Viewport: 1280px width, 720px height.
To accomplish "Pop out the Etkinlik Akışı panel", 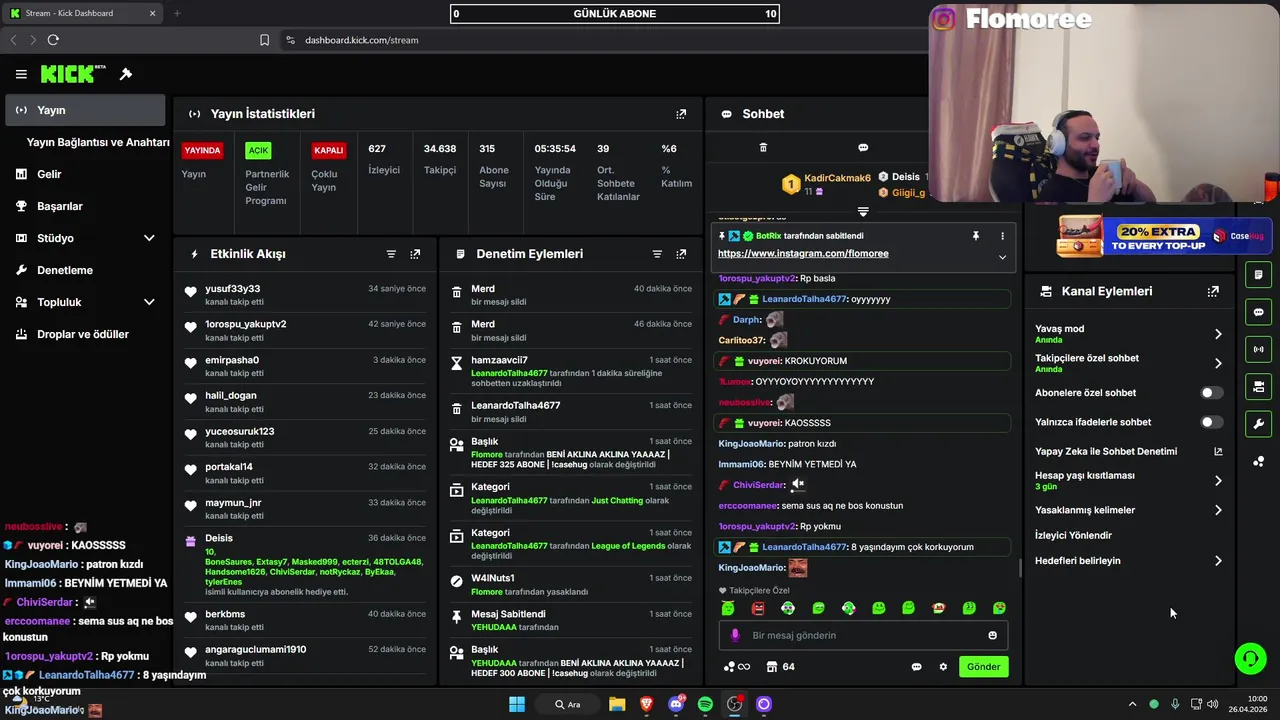I will (415, 254).
